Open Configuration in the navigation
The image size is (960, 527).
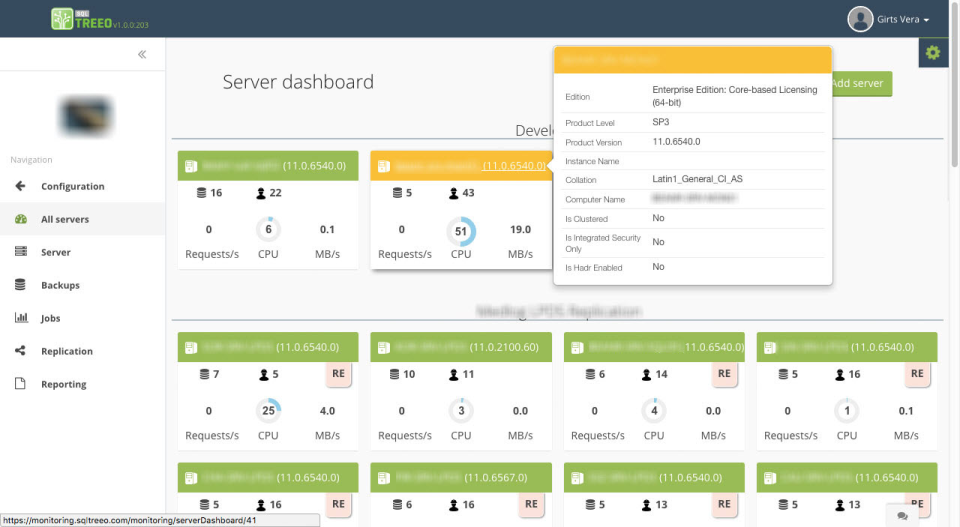click(x=72, y=186)
